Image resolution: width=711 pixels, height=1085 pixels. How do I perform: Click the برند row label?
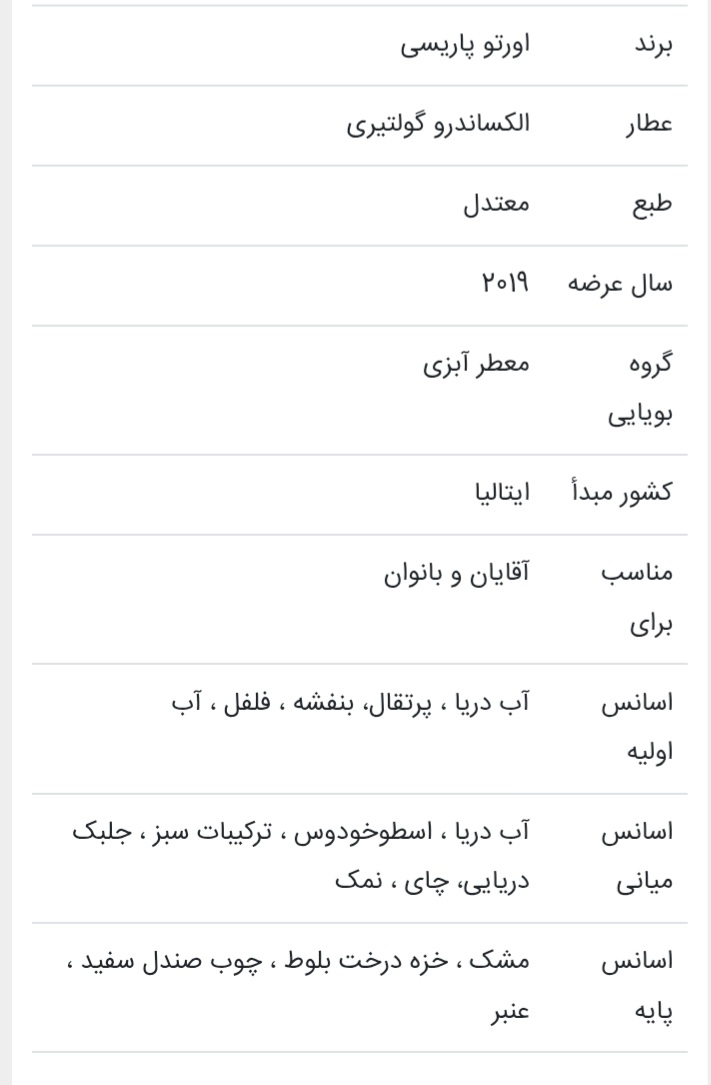[x=652, y=46]
